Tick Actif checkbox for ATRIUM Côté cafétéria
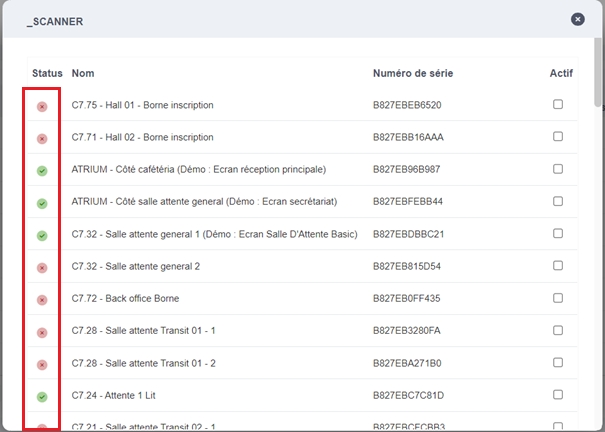The image size is (605, 432). tap(558, 170)
